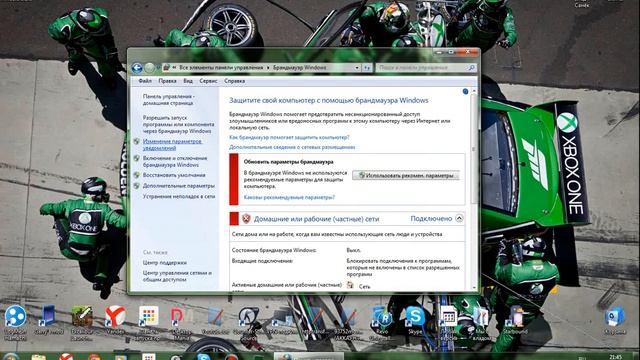Open the Вид menu
Image resolution: width=640 pixels, height=360 pixels.
(188, 81)
